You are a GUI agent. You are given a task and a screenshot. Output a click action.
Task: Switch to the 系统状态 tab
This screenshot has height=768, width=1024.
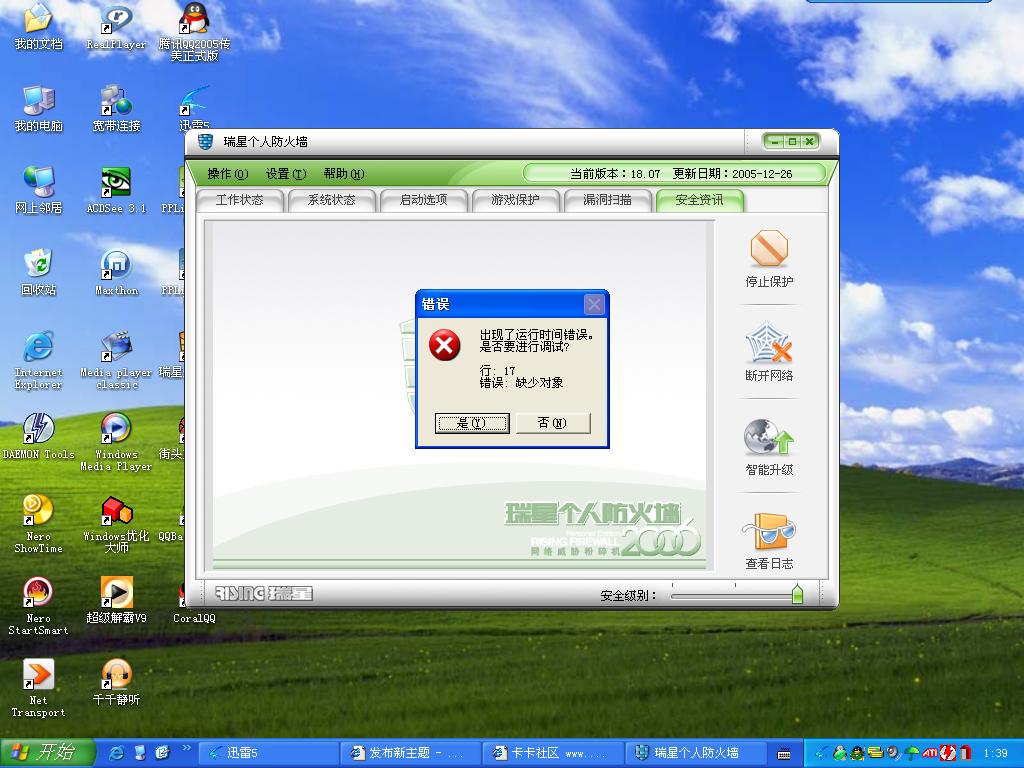332,200
